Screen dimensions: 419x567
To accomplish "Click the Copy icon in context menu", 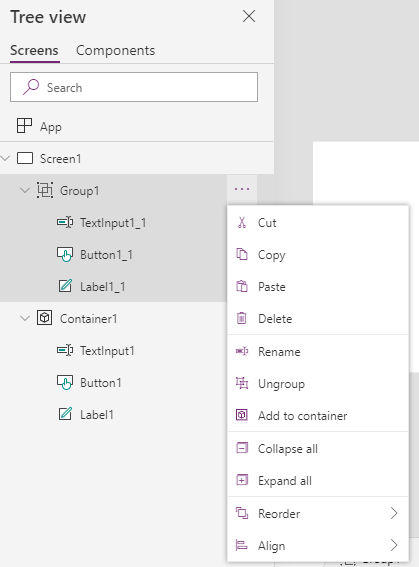I will pos(242,254).
